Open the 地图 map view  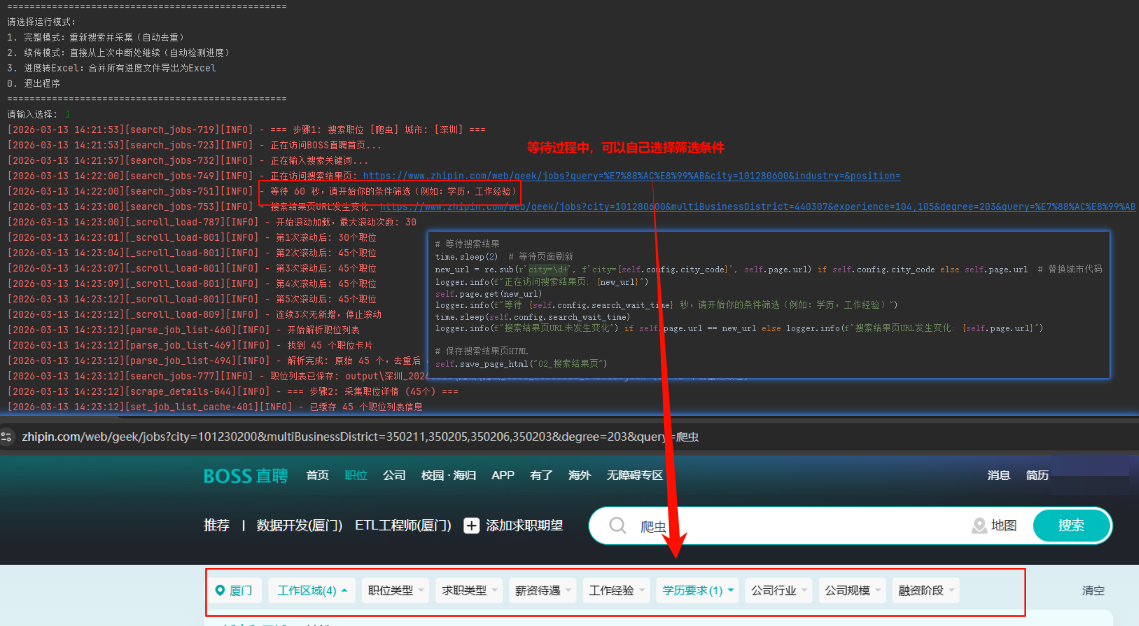[994, 525]
